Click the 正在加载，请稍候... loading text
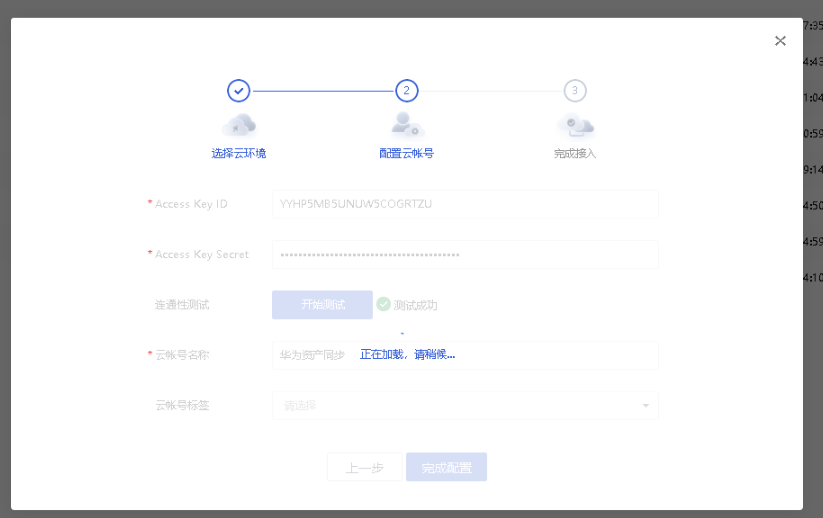This screenshot has height=518, width=823. [x=407, y=355]
